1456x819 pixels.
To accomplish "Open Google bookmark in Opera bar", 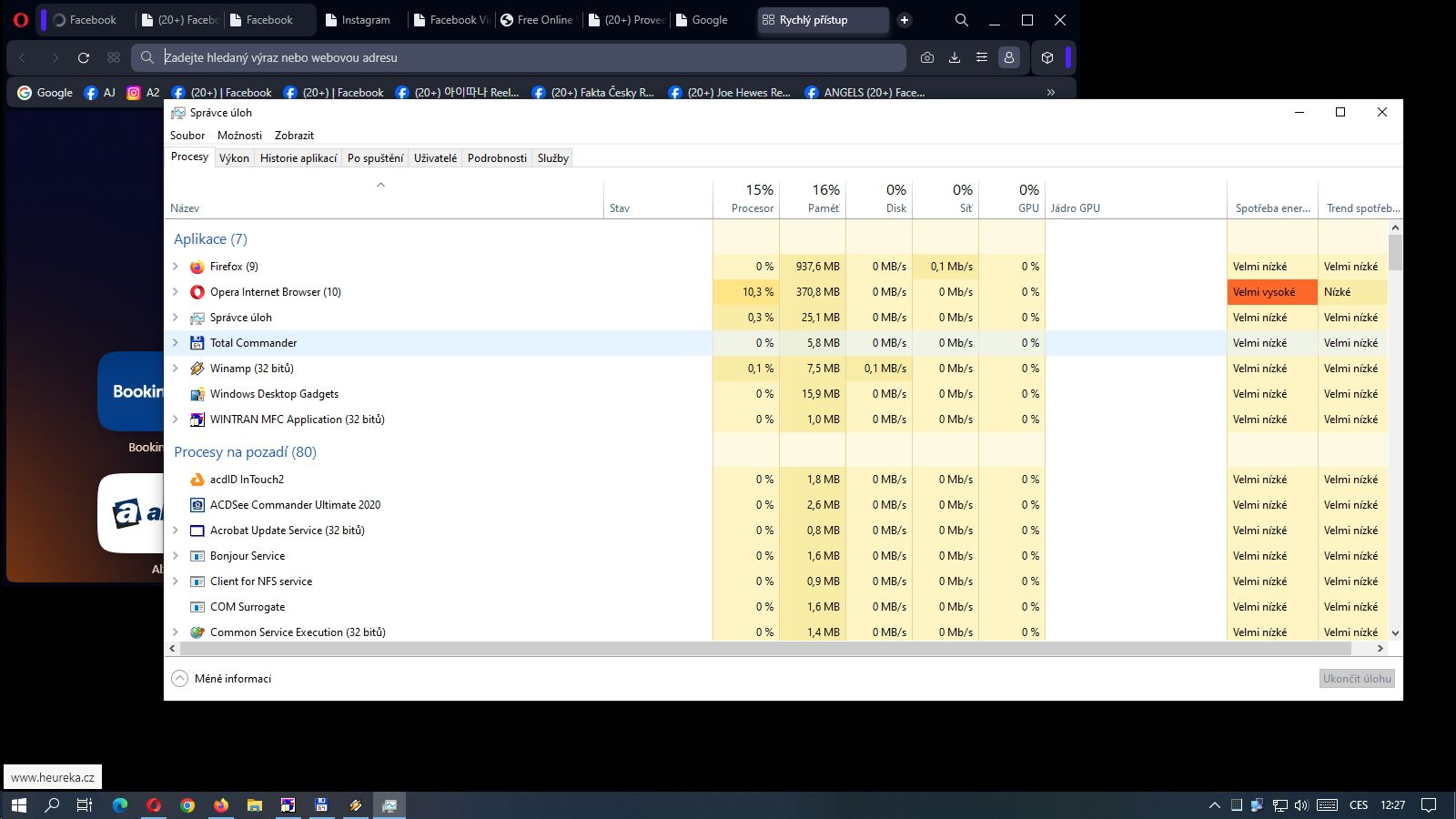I will pos(45,92).
